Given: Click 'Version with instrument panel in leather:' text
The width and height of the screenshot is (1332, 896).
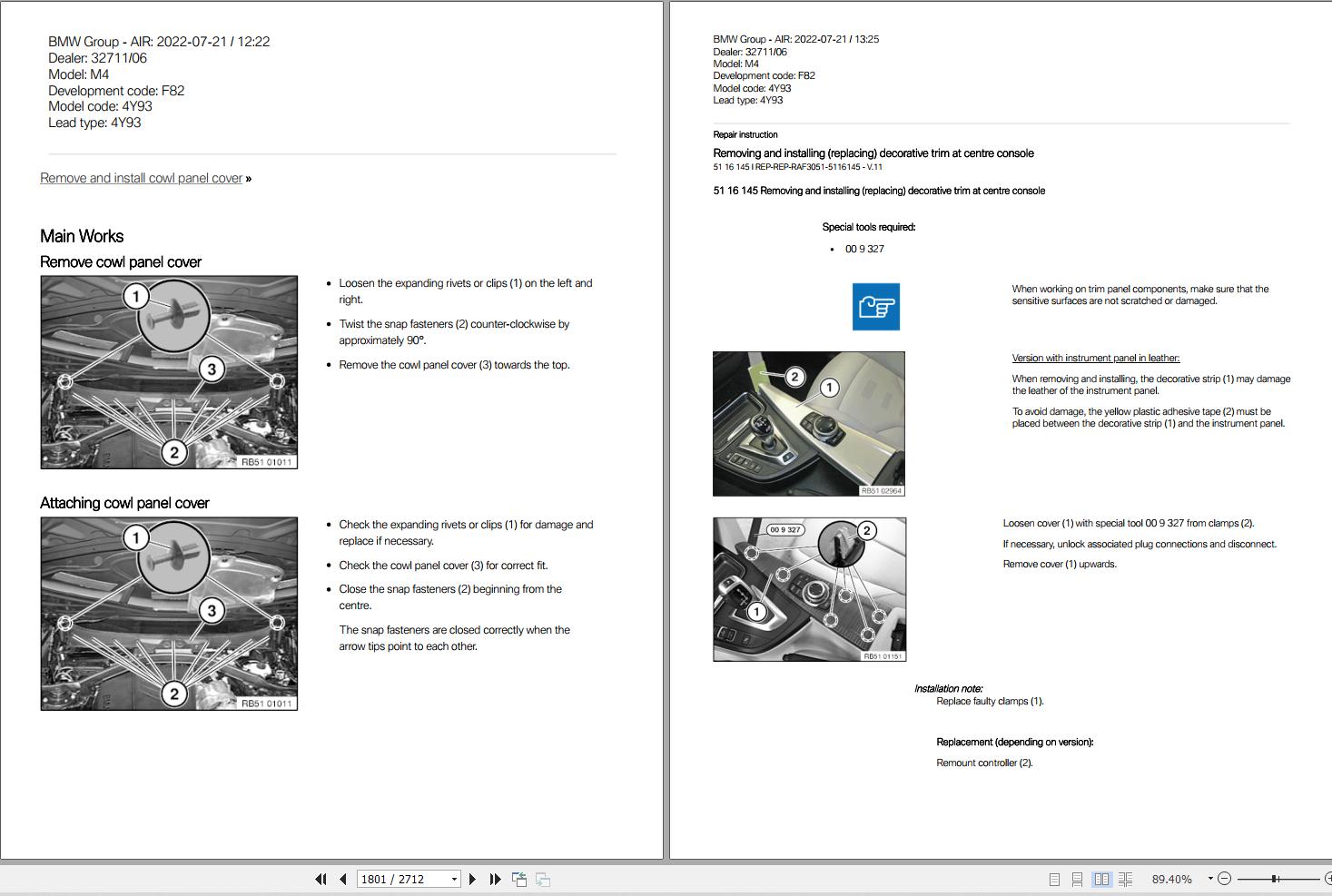Looking at the screenshot, I should [x=1096, y=358].
